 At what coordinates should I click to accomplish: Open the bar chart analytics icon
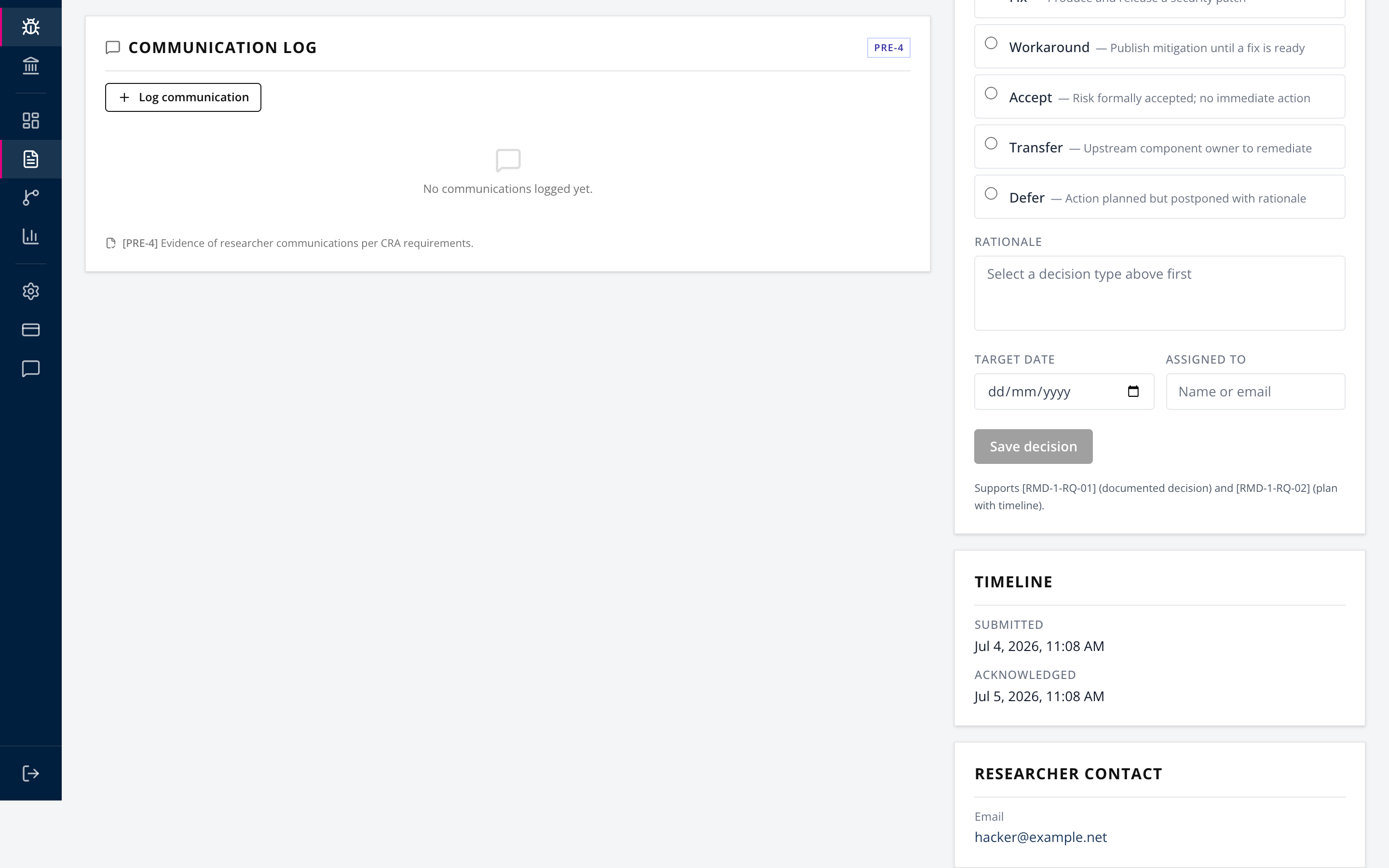30,236
